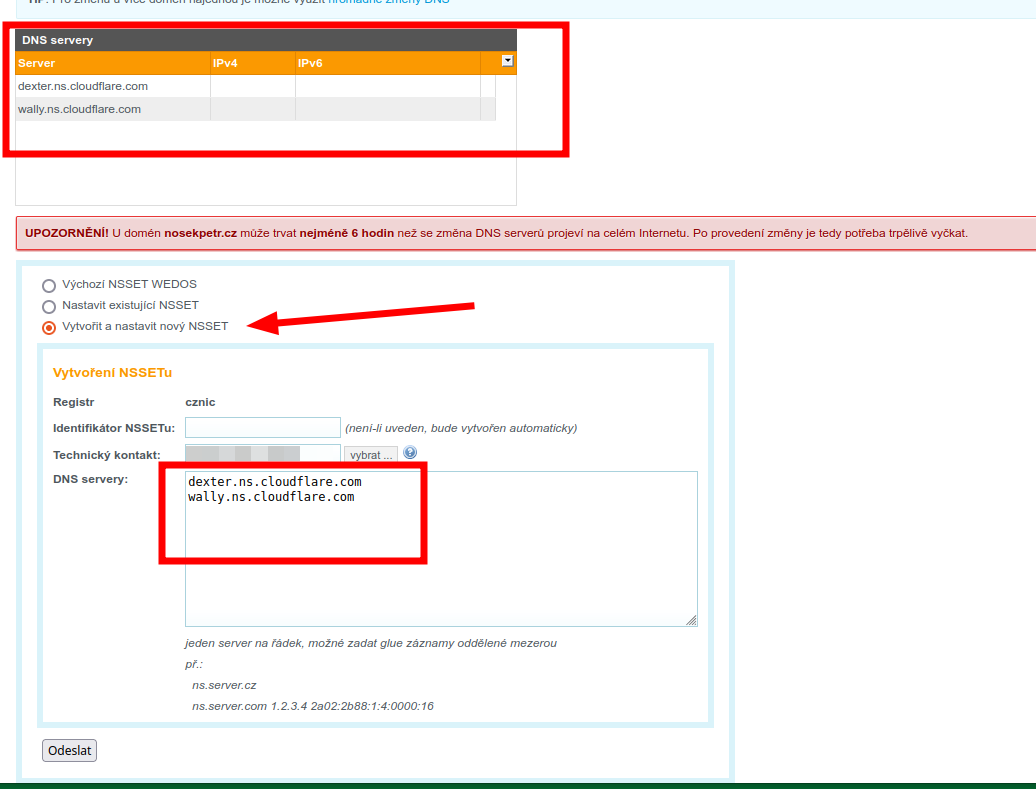Sort table by the Server column header
The image size is (1036, 789).
(x=112, y=63)
